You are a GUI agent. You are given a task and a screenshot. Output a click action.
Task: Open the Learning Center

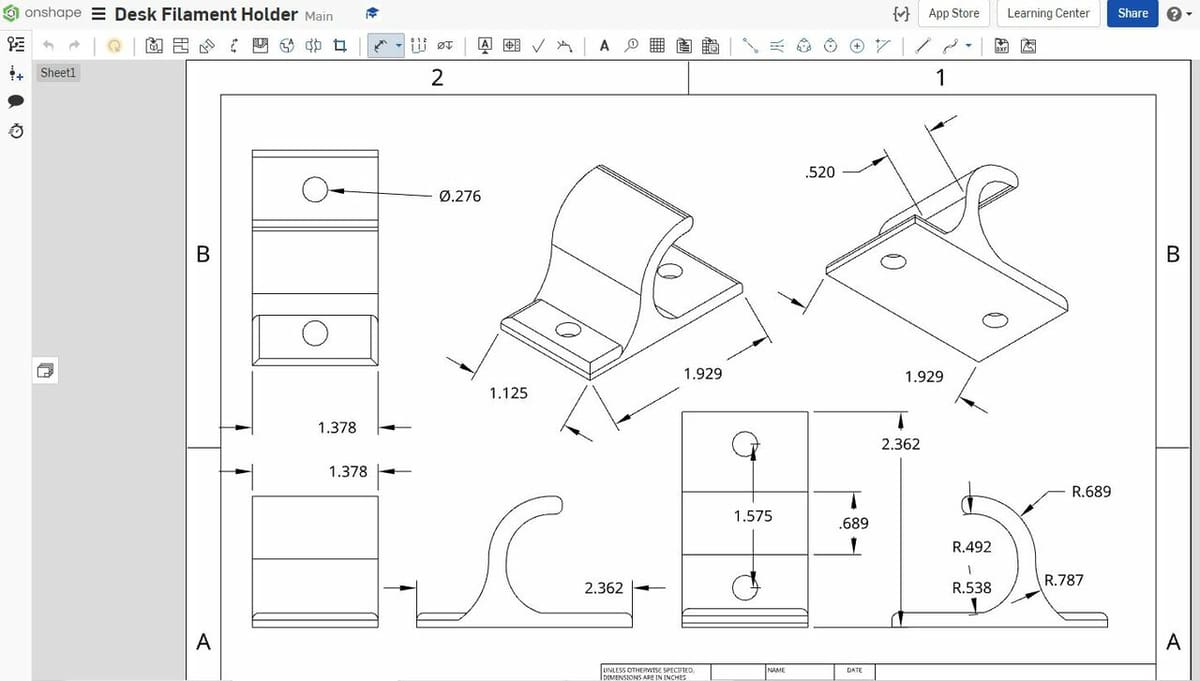pyautogui.click(x=1048, y=14)
